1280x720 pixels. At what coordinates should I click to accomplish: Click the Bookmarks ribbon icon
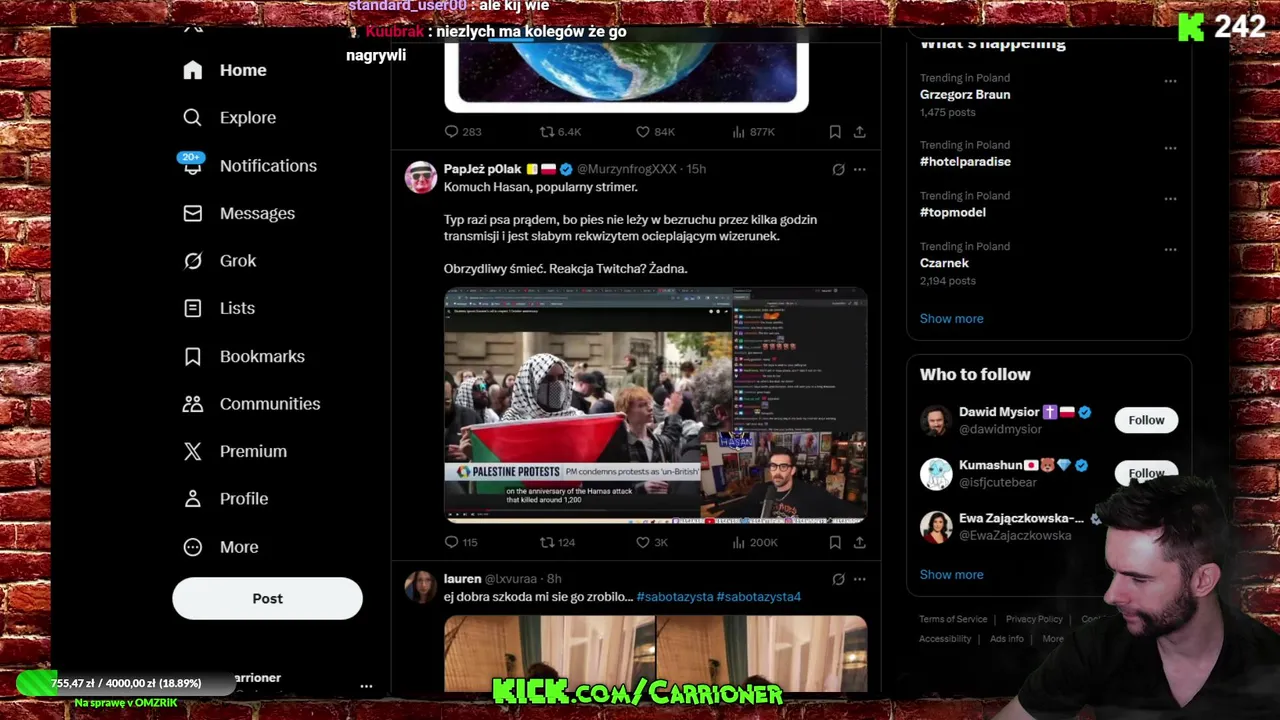(193, 356)
